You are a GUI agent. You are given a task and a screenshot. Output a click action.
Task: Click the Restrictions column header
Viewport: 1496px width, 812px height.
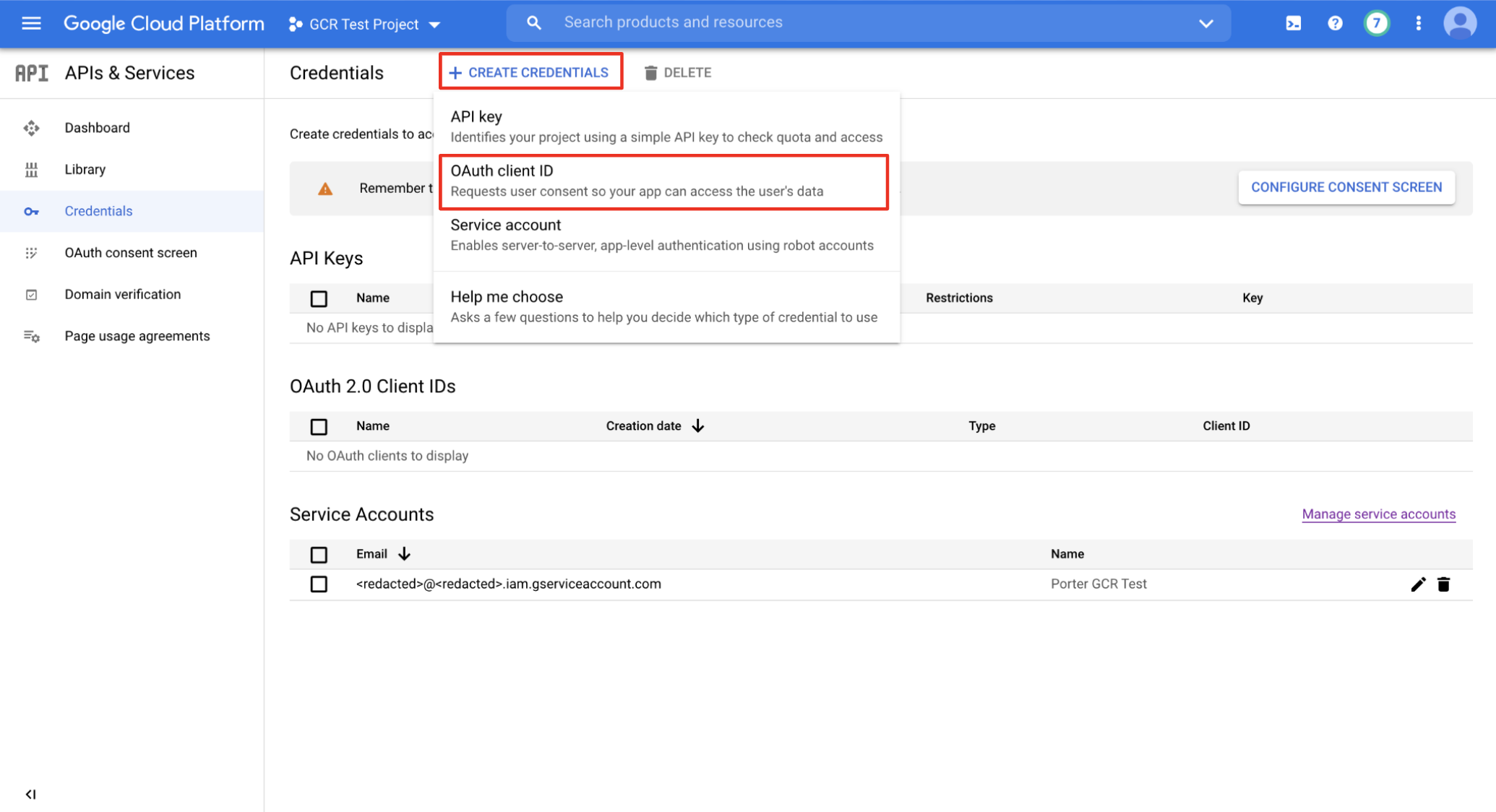coord(959,298)
